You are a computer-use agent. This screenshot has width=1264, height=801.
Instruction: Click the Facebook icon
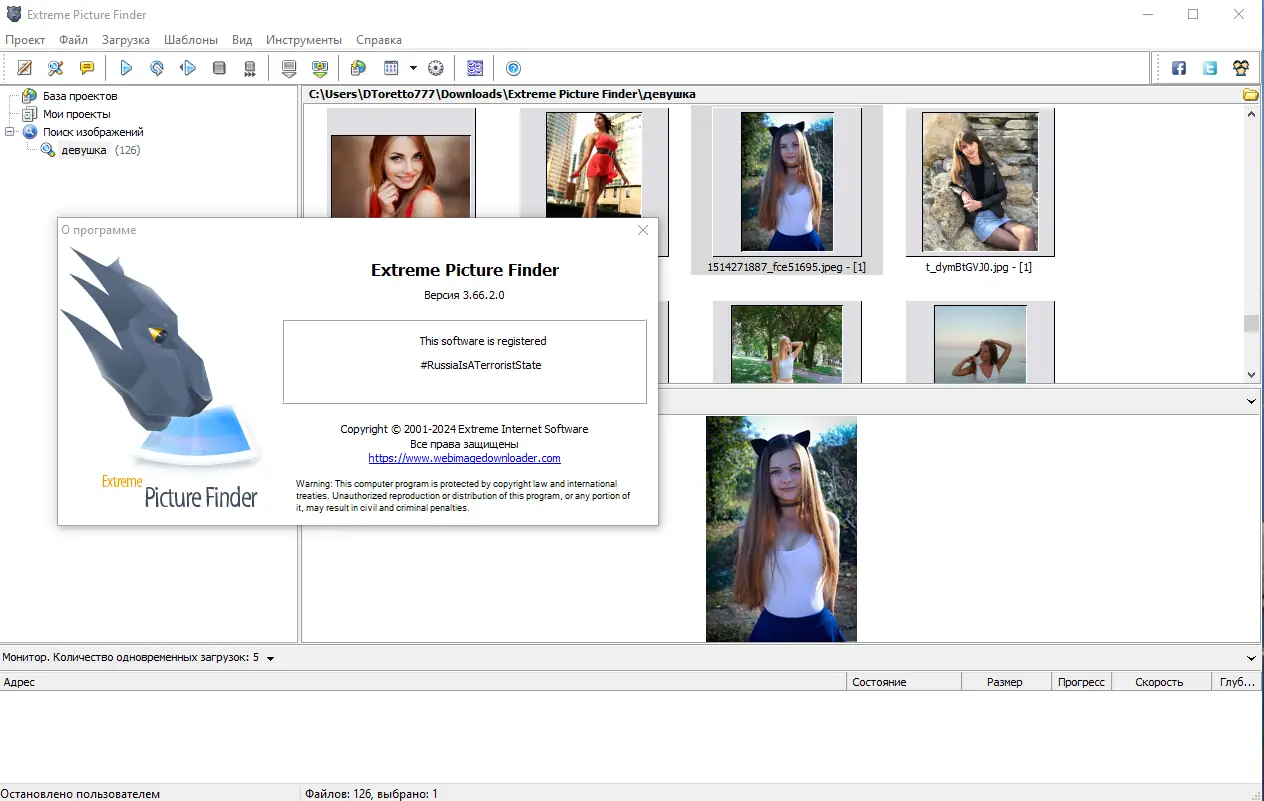coord(1179,68)
